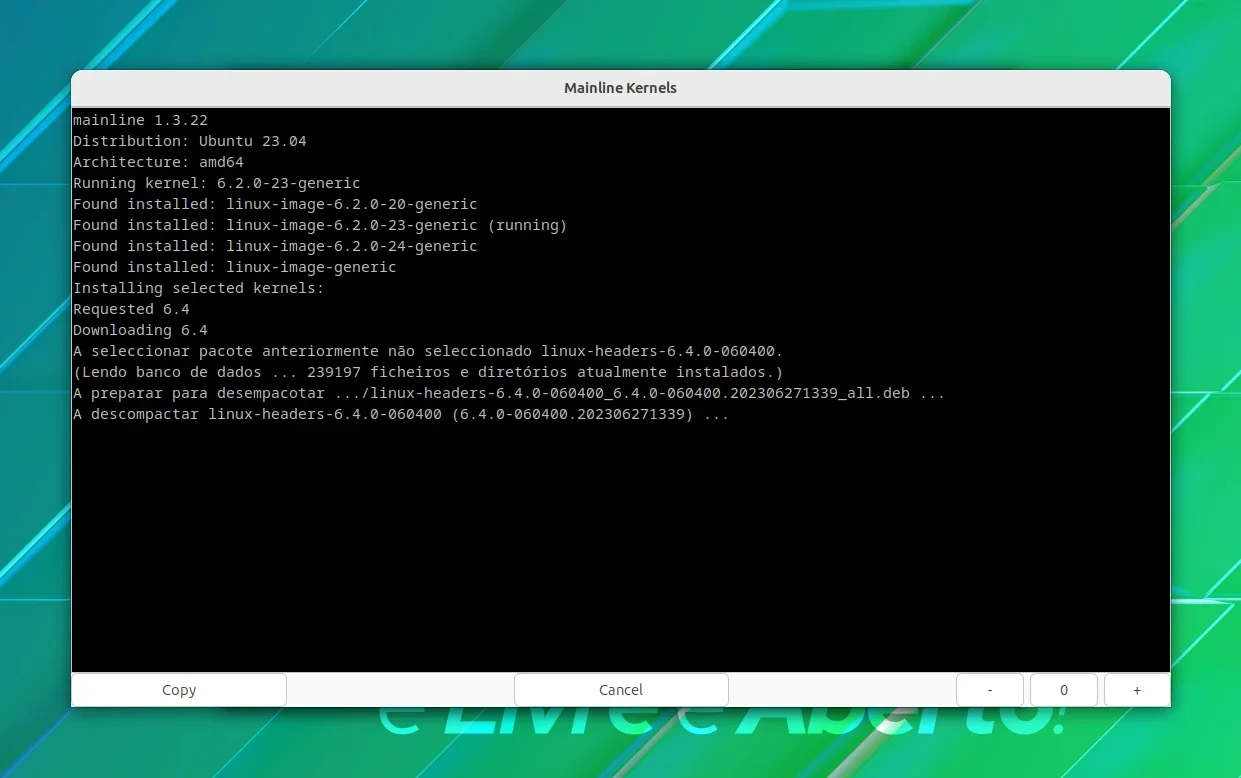Click 'Downloading 6.4' line
This screenshot has height=778, width=1241.
140,330
